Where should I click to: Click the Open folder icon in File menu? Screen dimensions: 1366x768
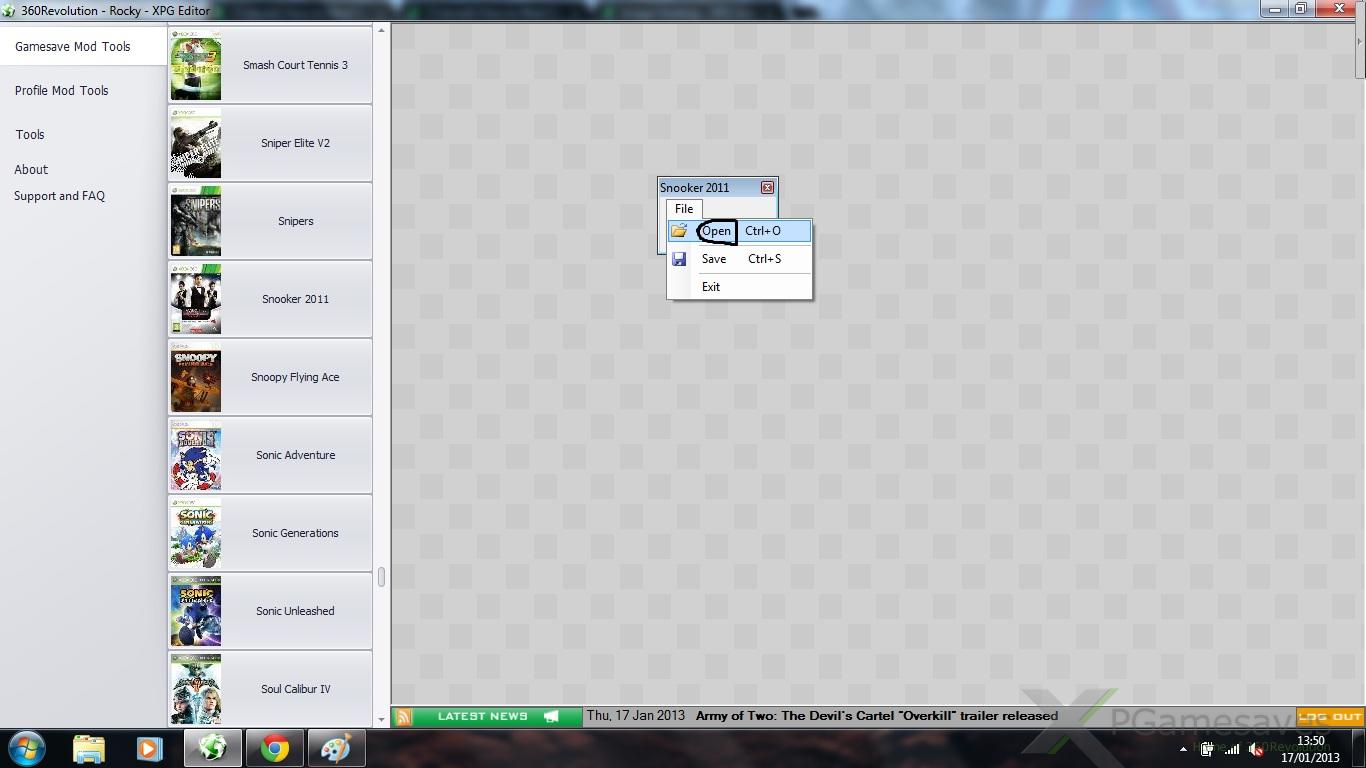point(679,231)
